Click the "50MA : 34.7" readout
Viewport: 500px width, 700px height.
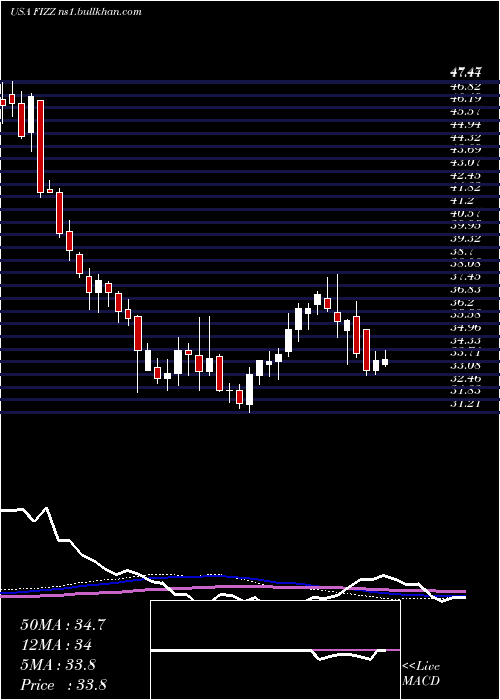(63, 625)
